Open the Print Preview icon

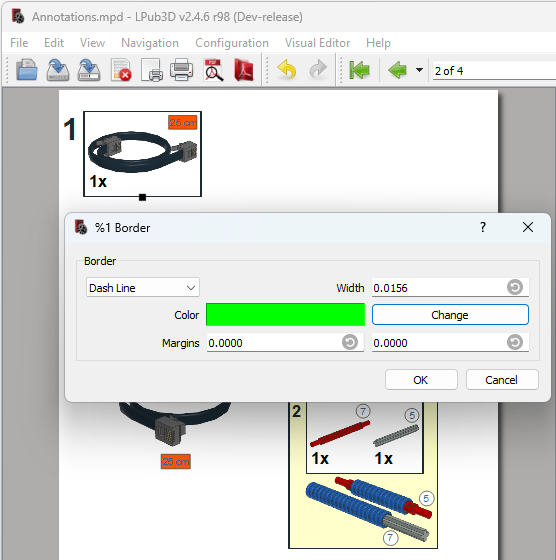tap(152, 70)
